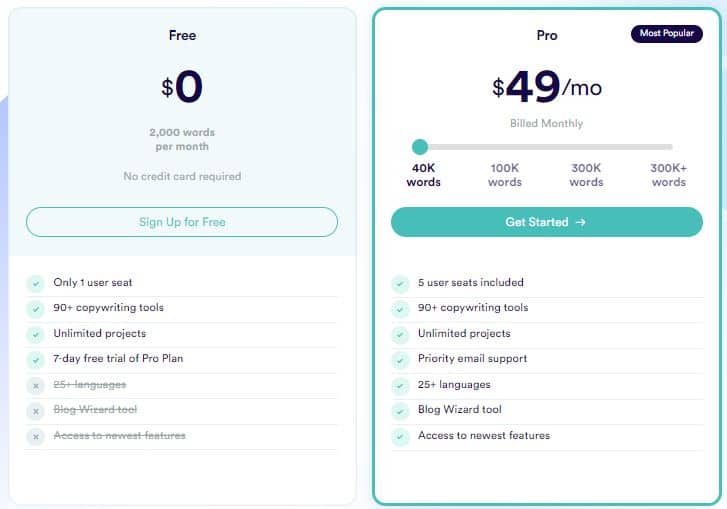Viewport: 727px width, 509px height.
Task: Click the Pro plan title heading
Action: pyautogui.click(x=547, y=35)
